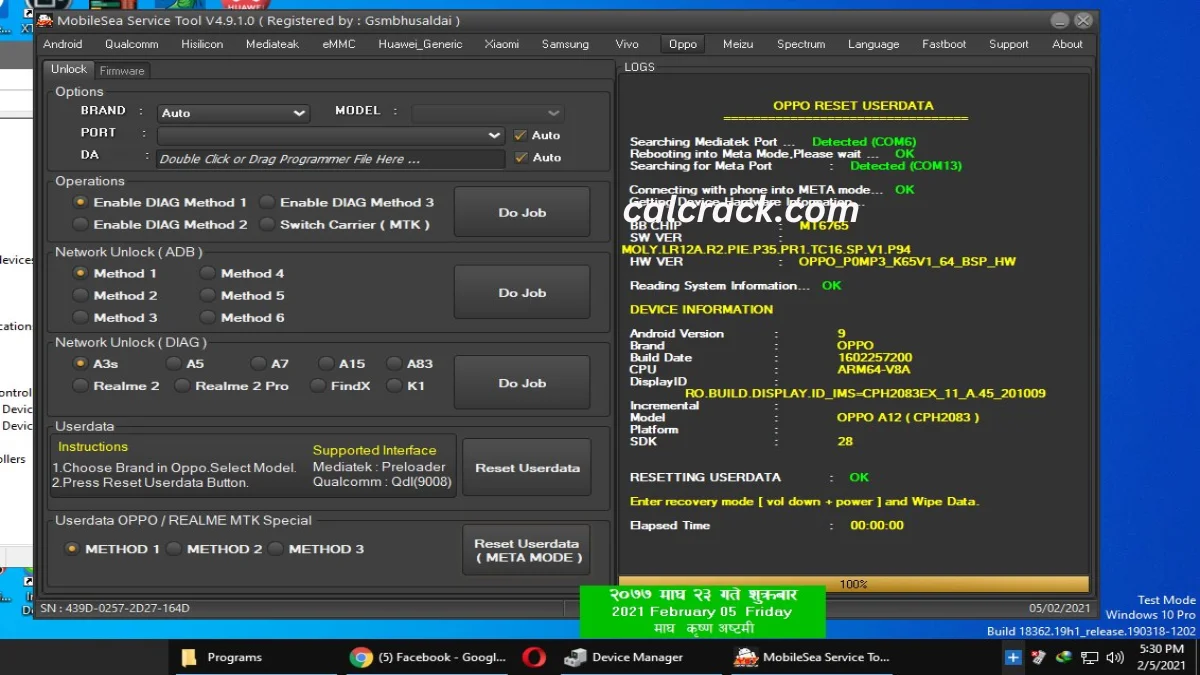1200x675 pixels.
Task: Select Realme 2 Pro radio option
Action: pyautogui.click(x=232, y=386)
